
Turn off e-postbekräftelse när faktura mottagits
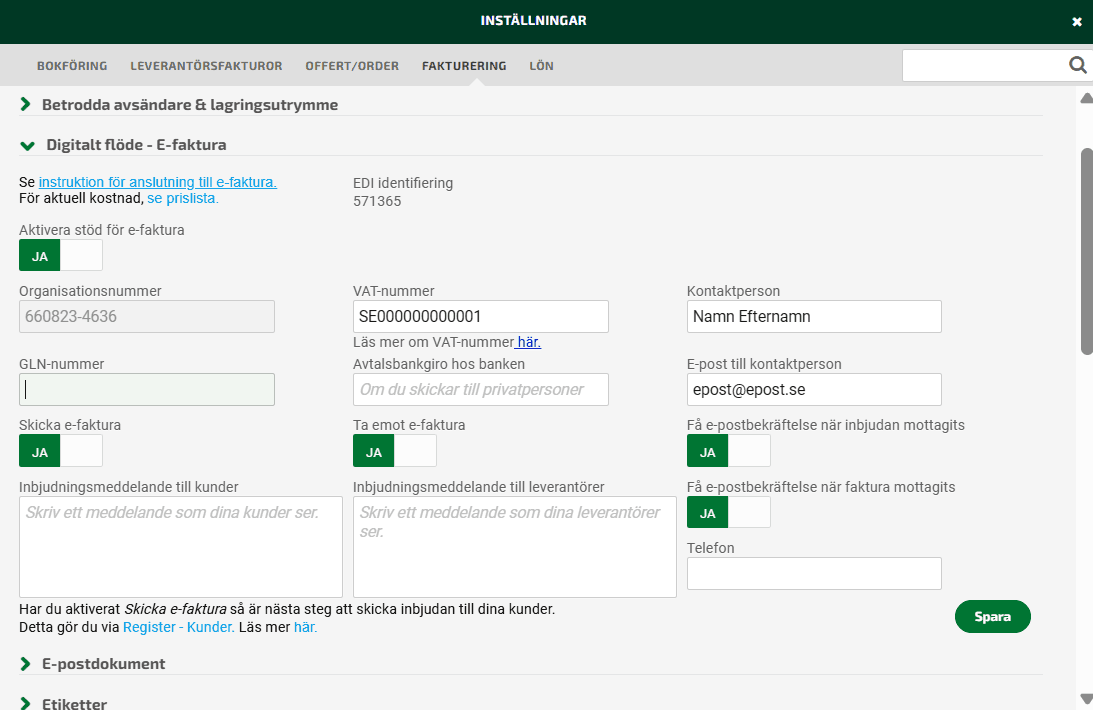pos(750,512)
